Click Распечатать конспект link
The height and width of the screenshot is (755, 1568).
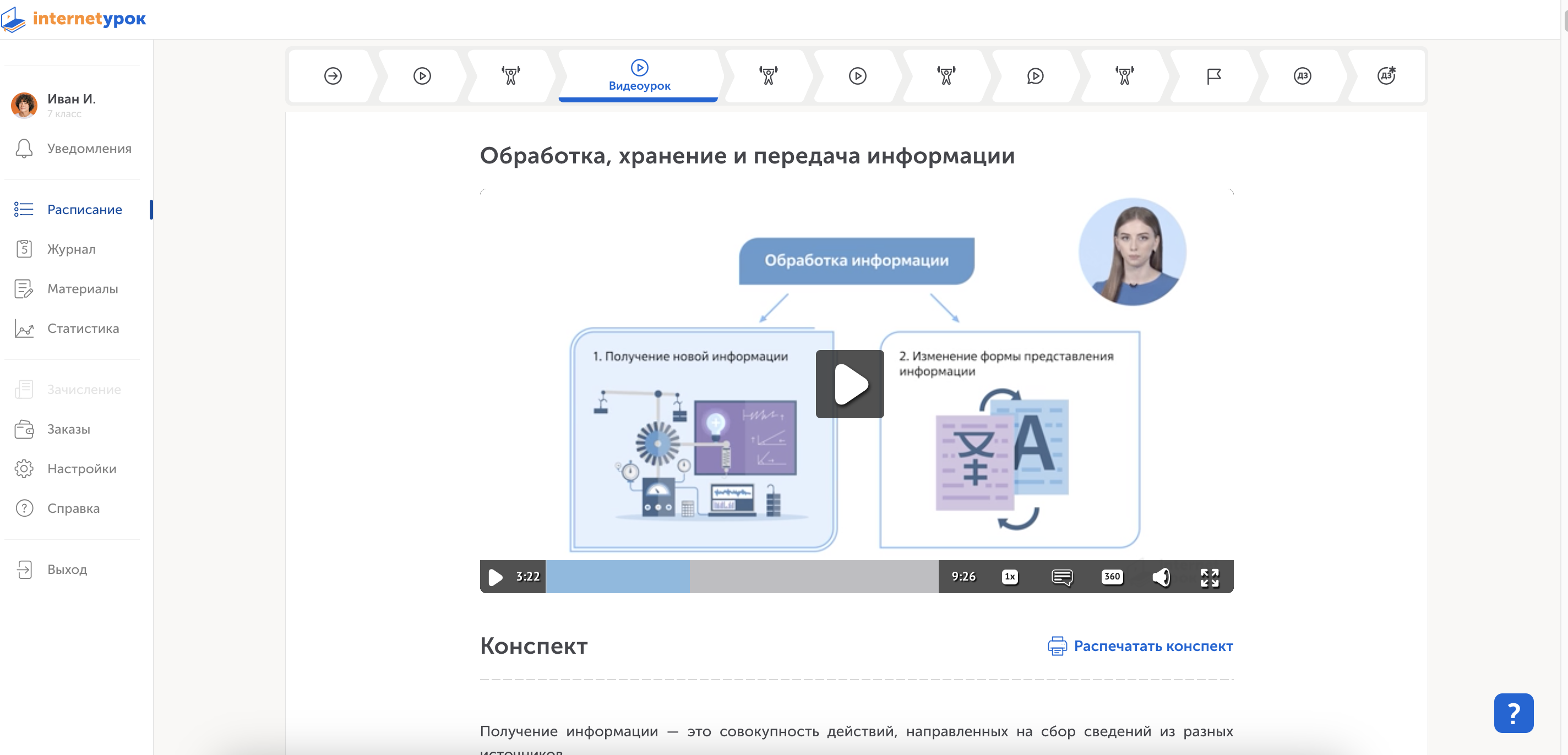[1153, 646]
